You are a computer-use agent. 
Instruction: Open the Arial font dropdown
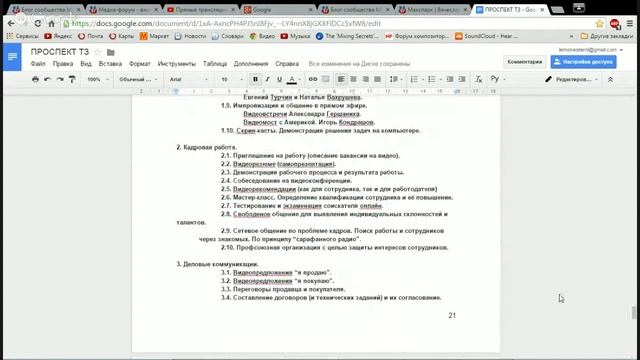(x=189, y=79)
